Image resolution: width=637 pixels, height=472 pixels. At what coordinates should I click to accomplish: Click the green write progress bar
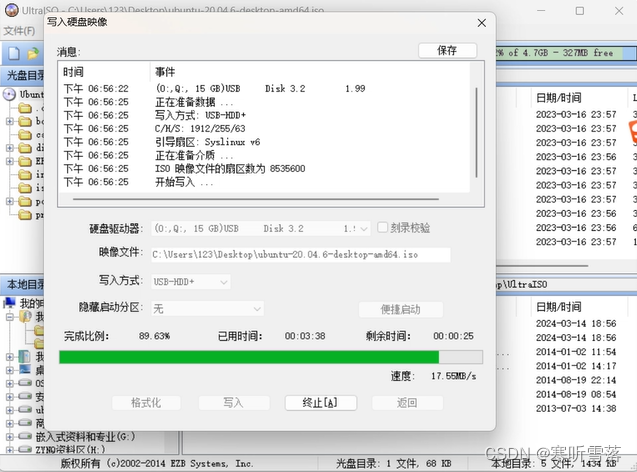pos(271,357)
